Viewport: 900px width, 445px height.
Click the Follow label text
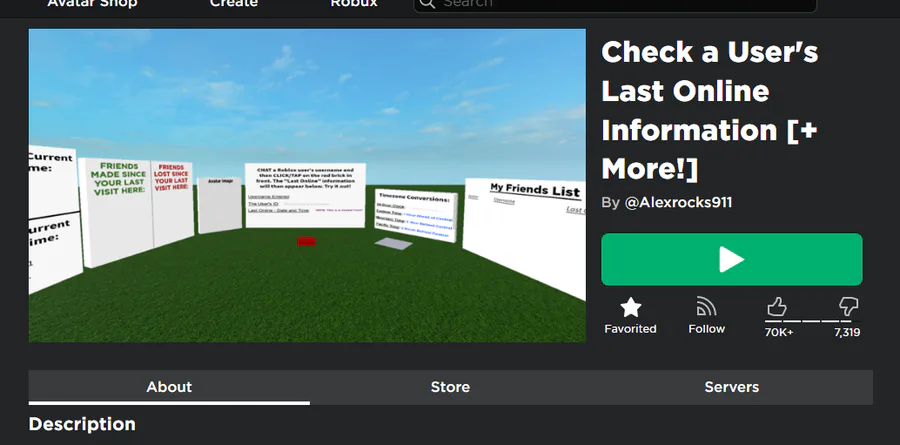(x=707, y=329)
